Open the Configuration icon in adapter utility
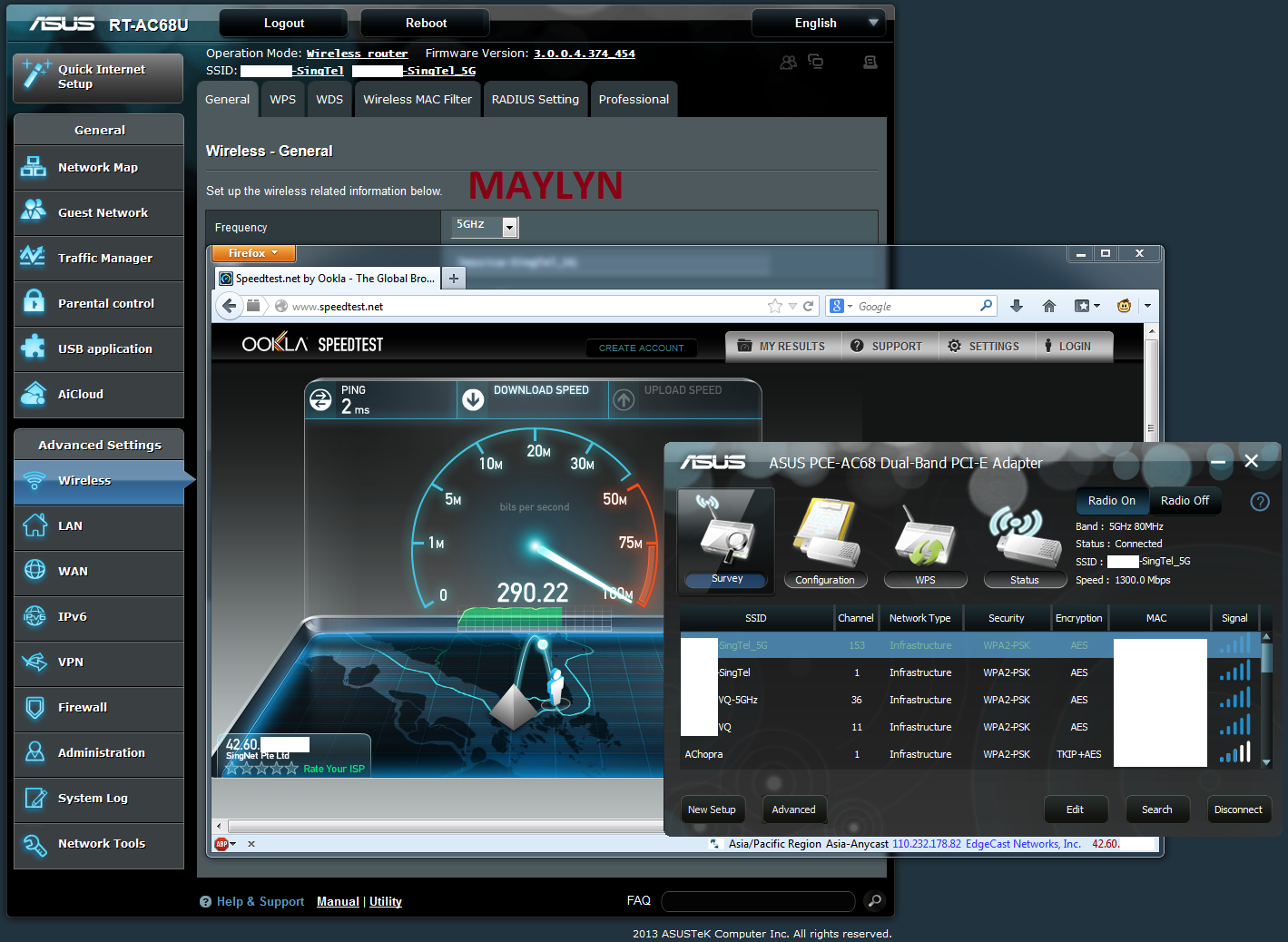The height and width of the screenshot is (942, 1288). [x=825, y=539]
